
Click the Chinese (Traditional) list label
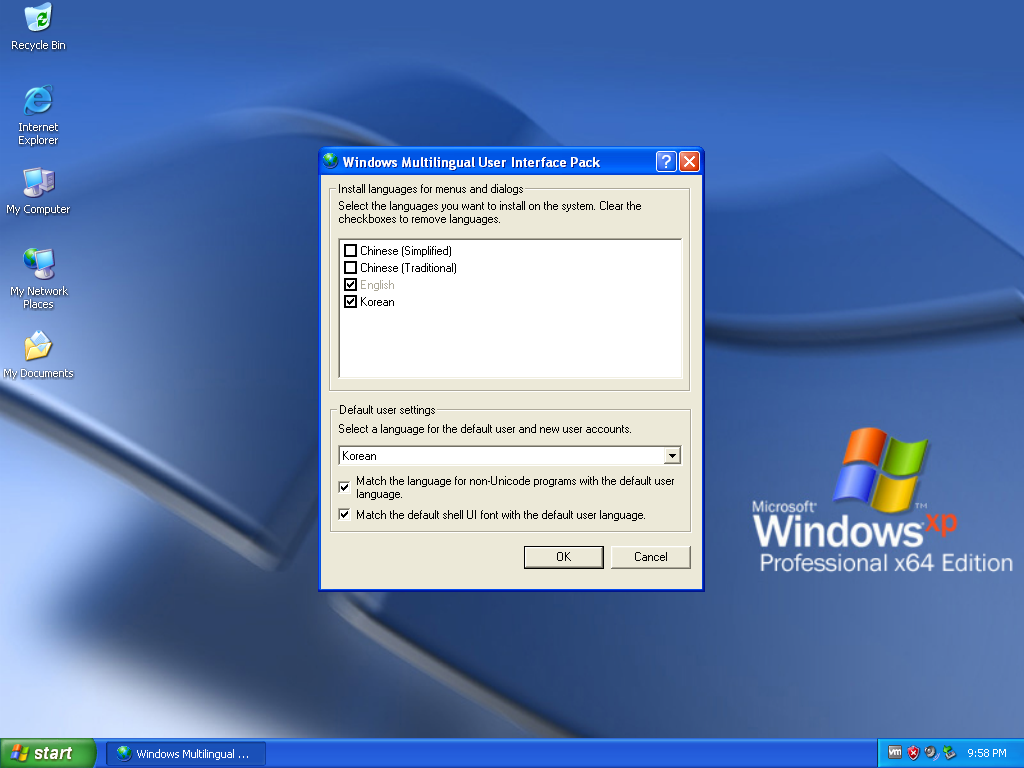pyautogui.click(x=408, y=268)
